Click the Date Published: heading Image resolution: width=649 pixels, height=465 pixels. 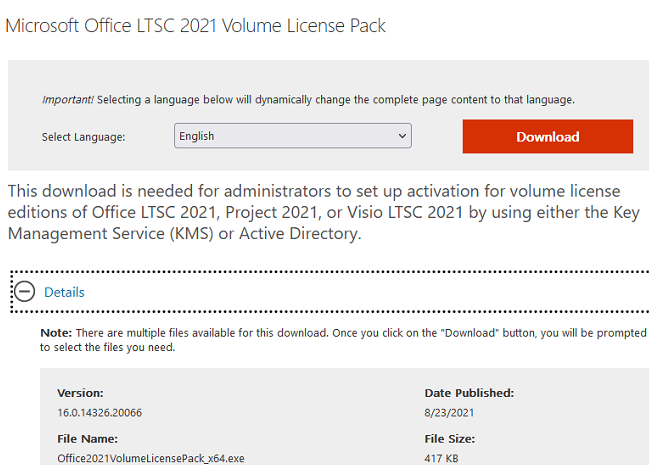click(469, 393)
